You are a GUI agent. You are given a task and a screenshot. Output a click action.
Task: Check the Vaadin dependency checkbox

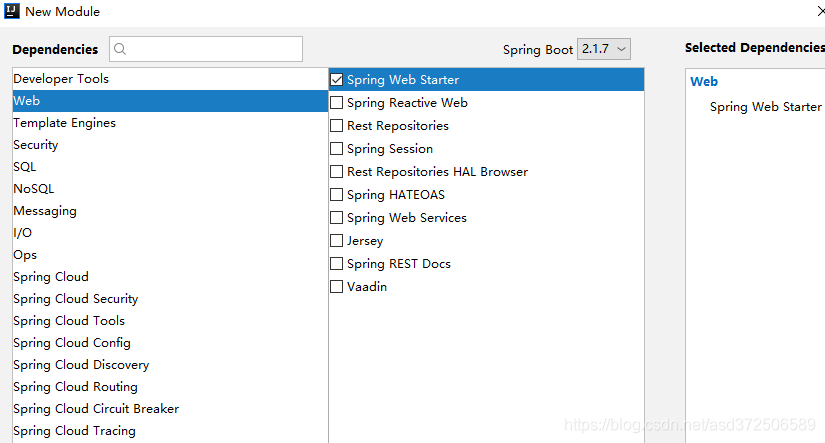coord(336,287)
